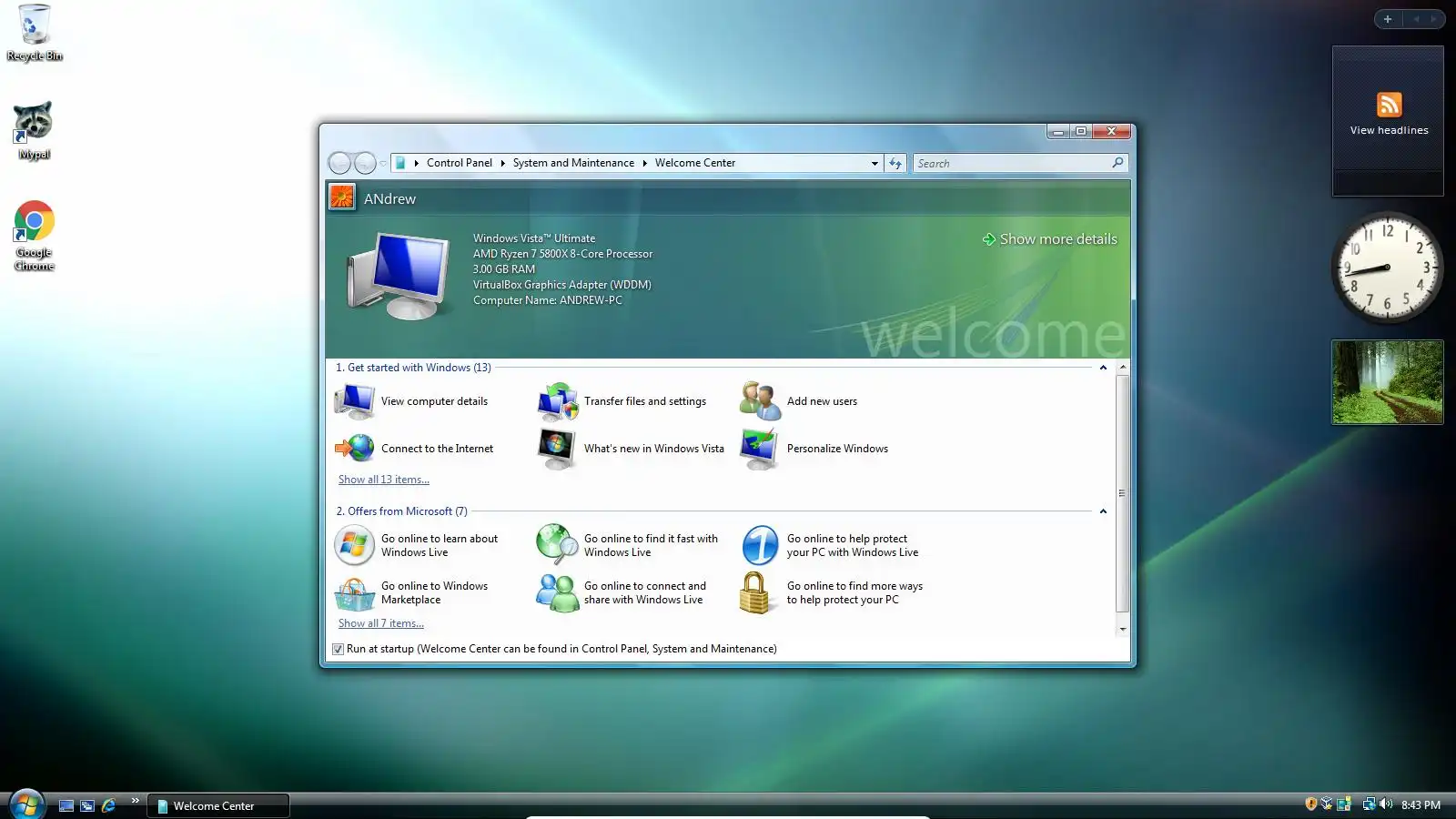
Task: Open the recent pages dropdown arrow
Action: [x=383, y=164]
